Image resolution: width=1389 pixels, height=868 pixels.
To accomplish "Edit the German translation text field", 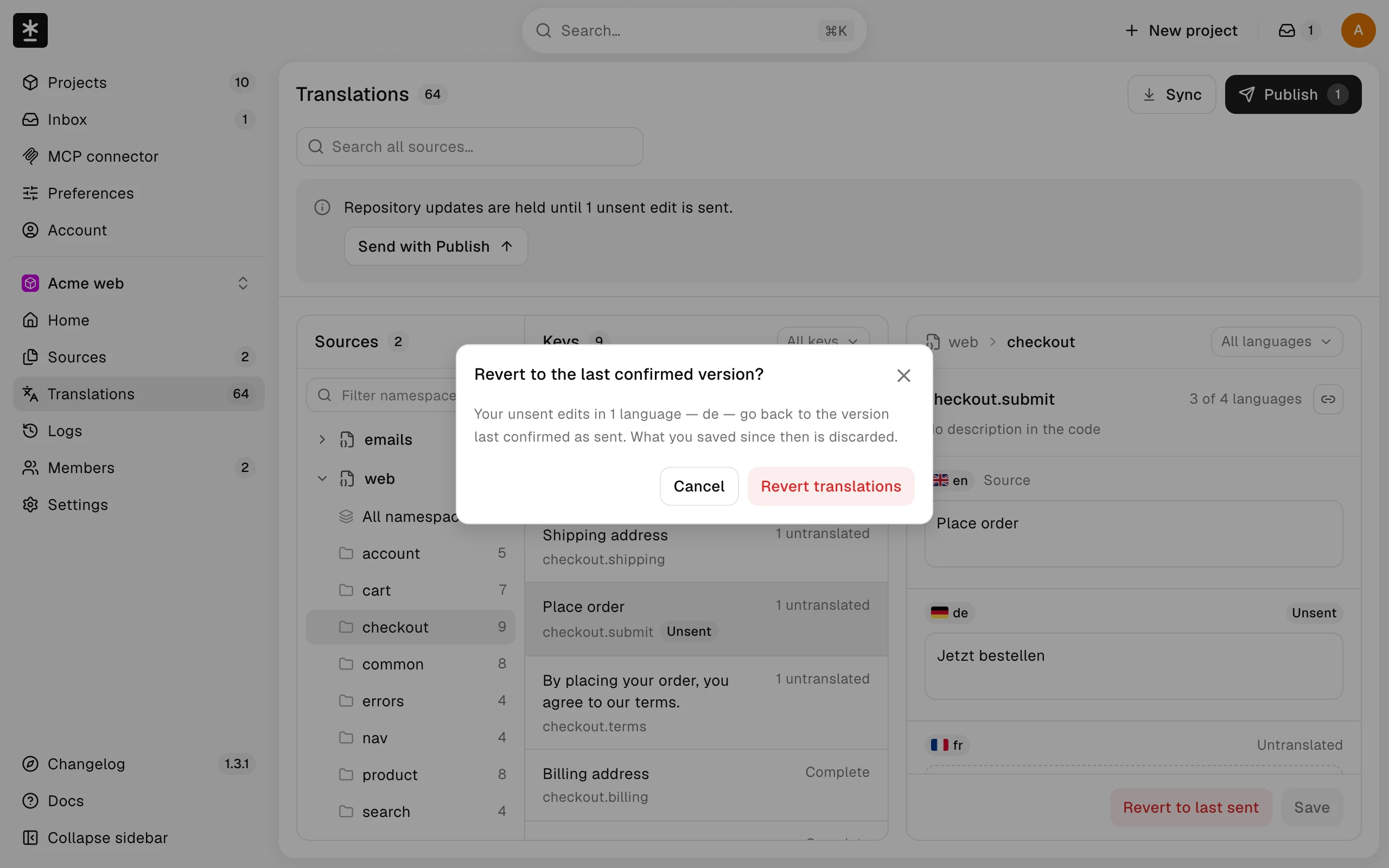I will coord(1133,666).
